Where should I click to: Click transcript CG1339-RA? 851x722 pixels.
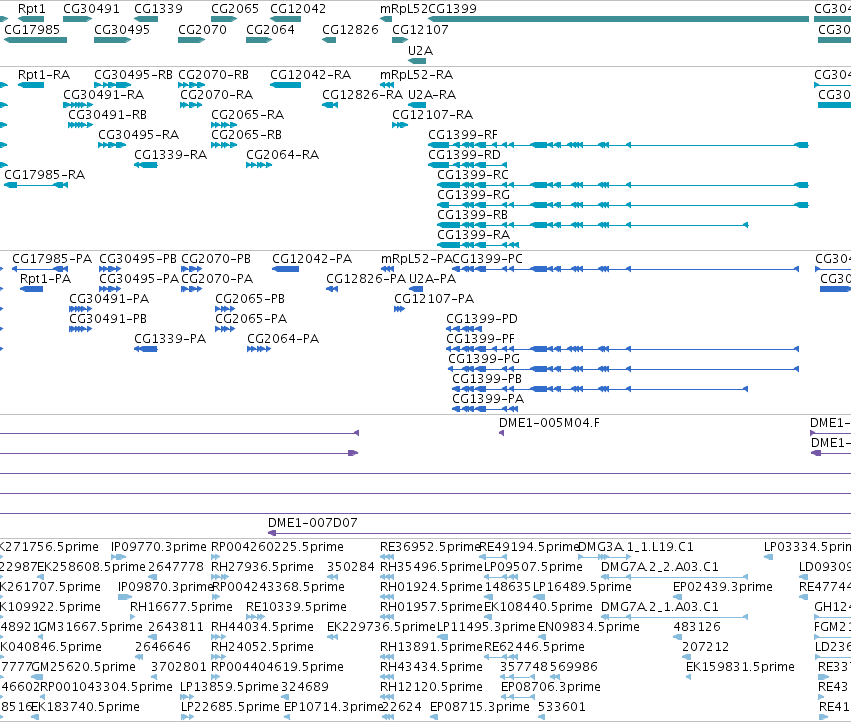point(170,155)
